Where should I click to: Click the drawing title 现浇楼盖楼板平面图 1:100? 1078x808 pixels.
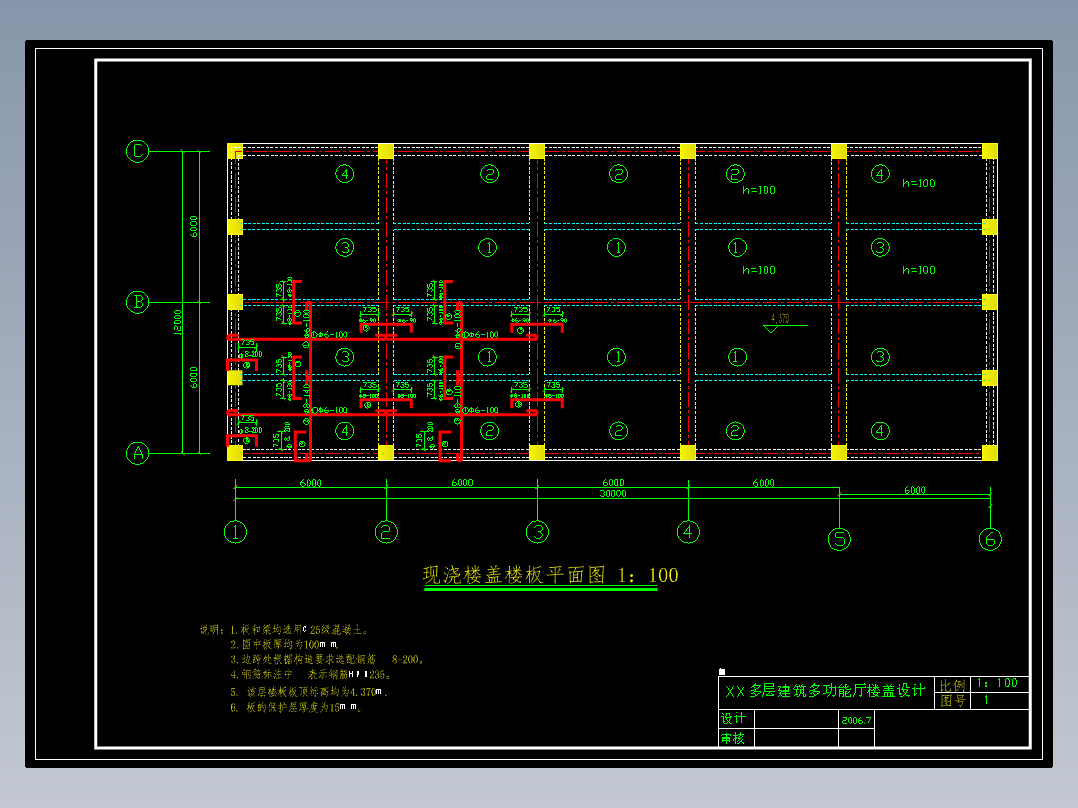coord(550,576)
